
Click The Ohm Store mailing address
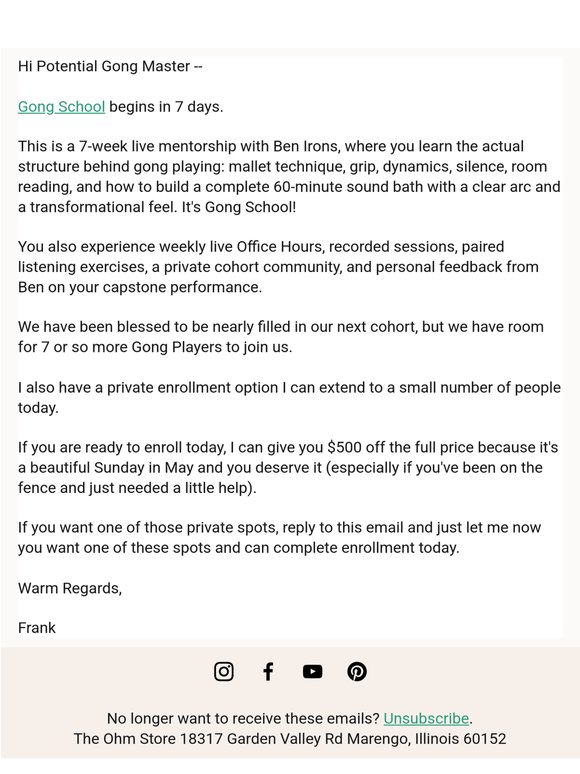[x=290, y=739]
